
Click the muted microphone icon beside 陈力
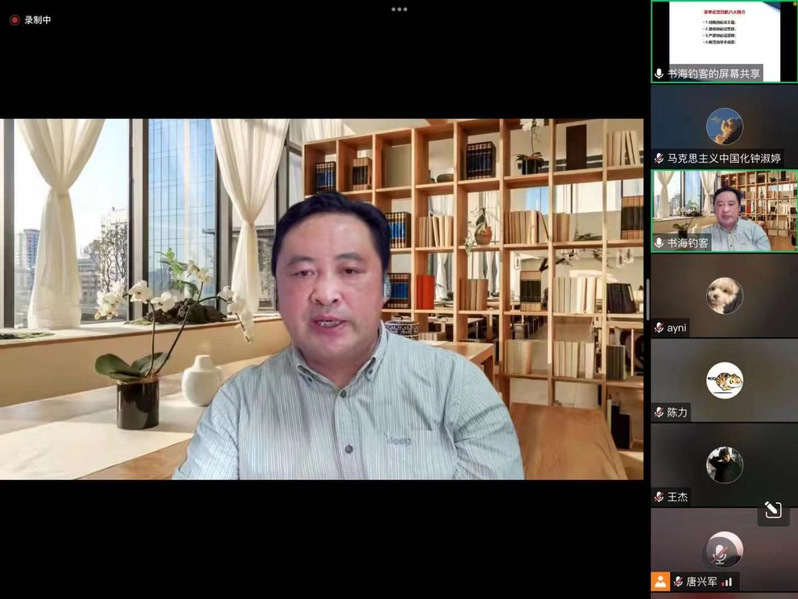659,412
